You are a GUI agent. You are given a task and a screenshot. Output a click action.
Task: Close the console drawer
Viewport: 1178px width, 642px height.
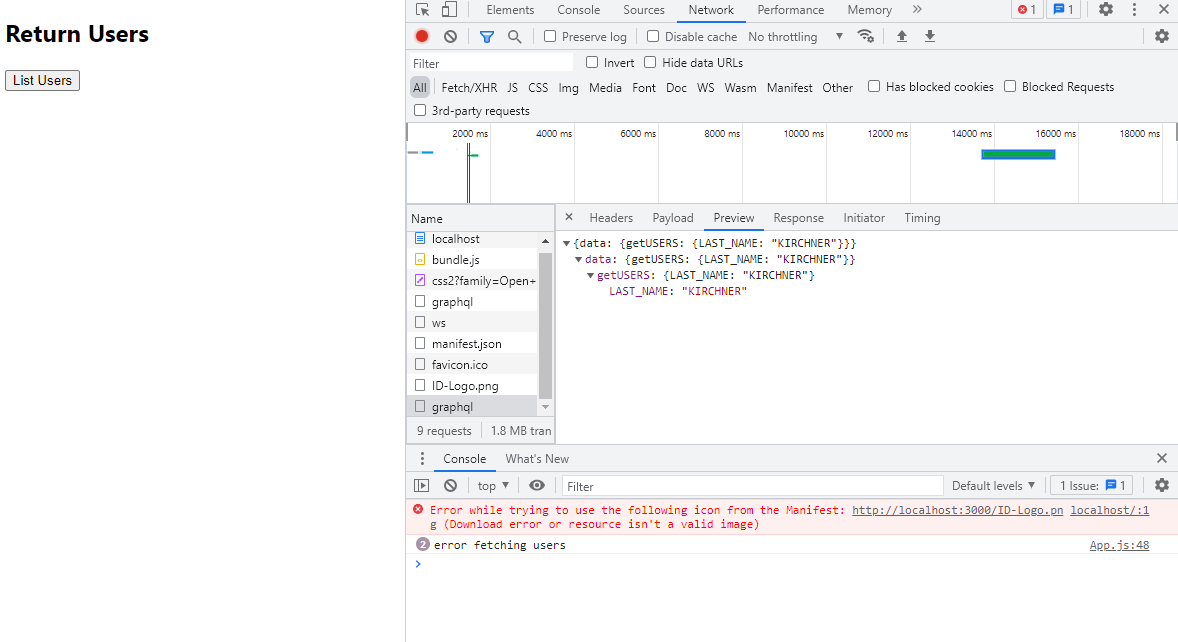point(1161,458)
